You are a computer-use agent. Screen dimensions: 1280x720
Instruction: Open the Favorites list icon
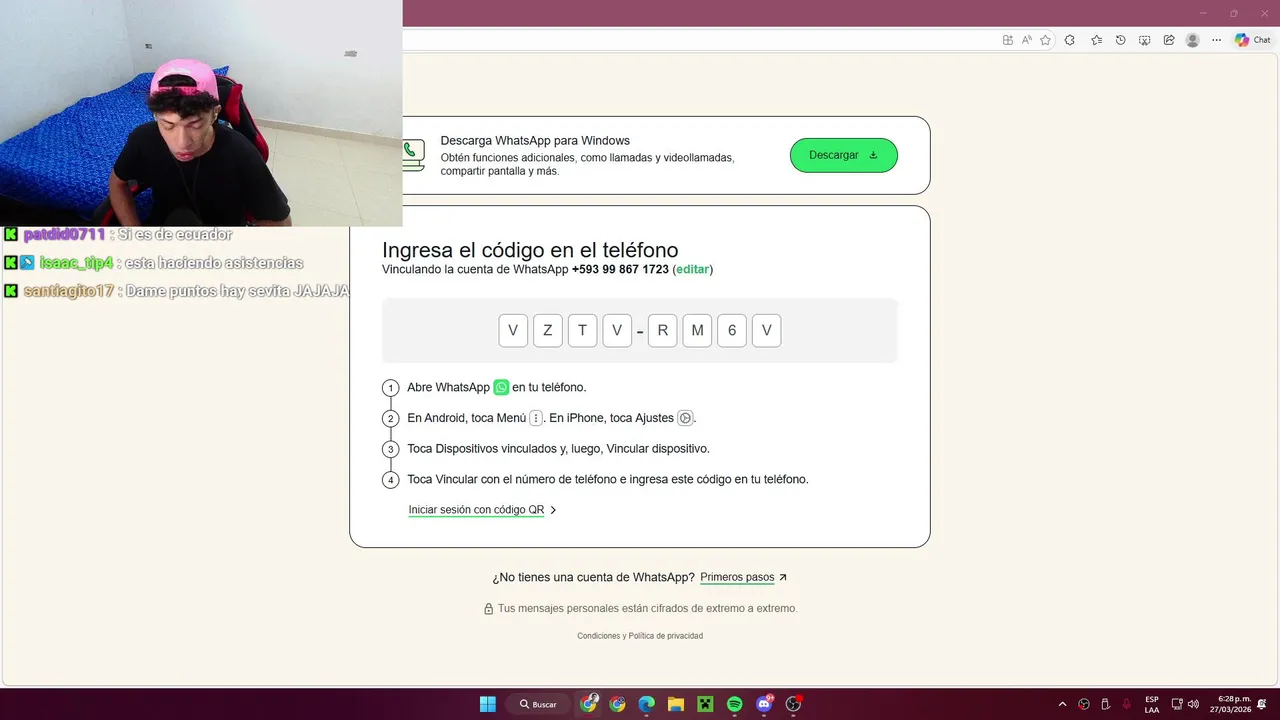pos(1096,40)
